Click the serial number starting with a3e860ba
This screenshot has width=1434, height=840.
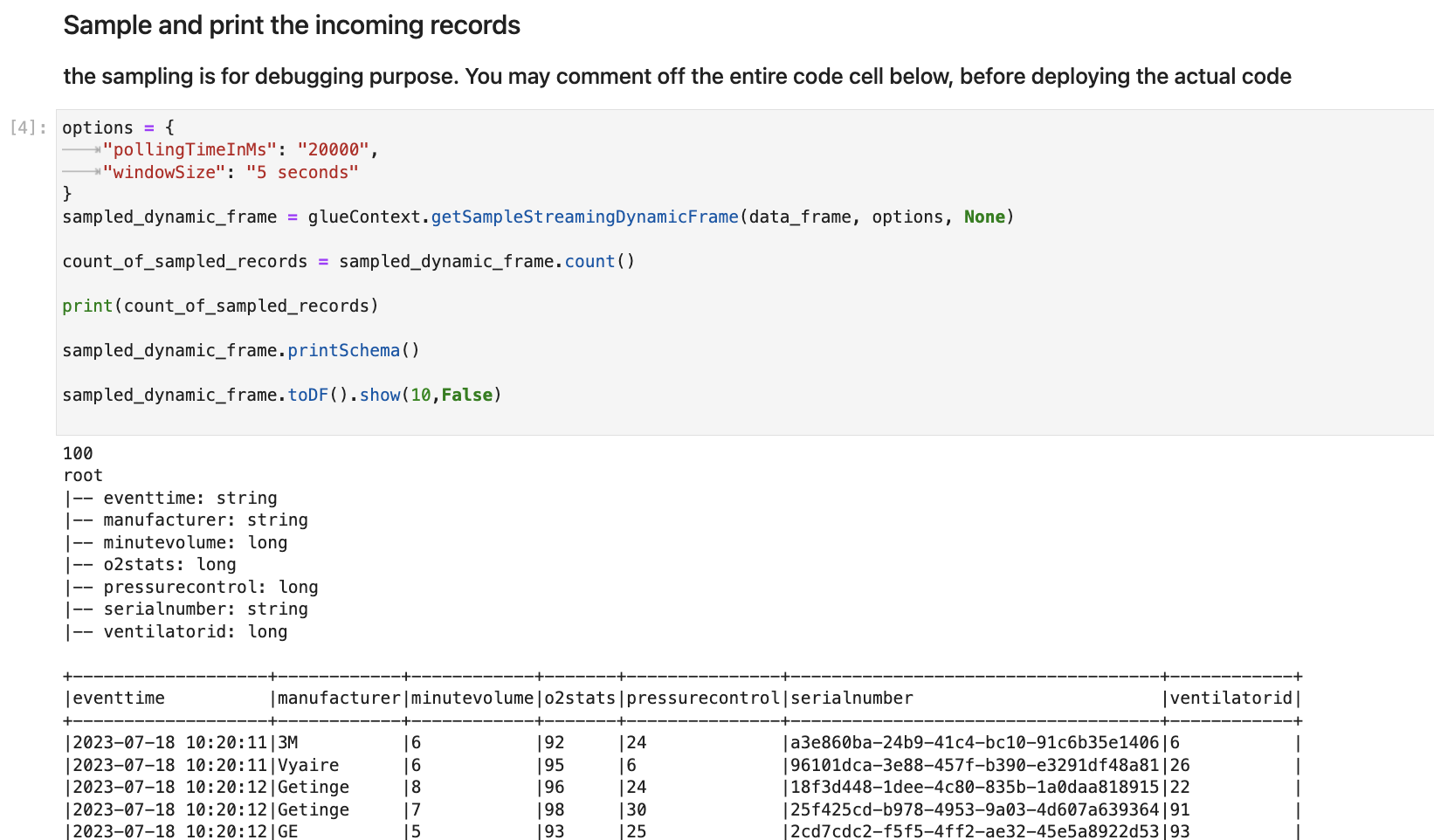(975, 743)
